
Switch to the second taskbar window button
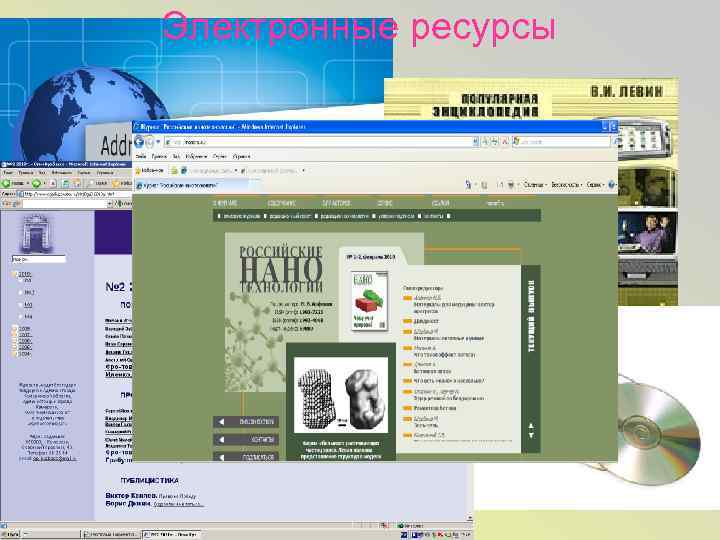110,534
